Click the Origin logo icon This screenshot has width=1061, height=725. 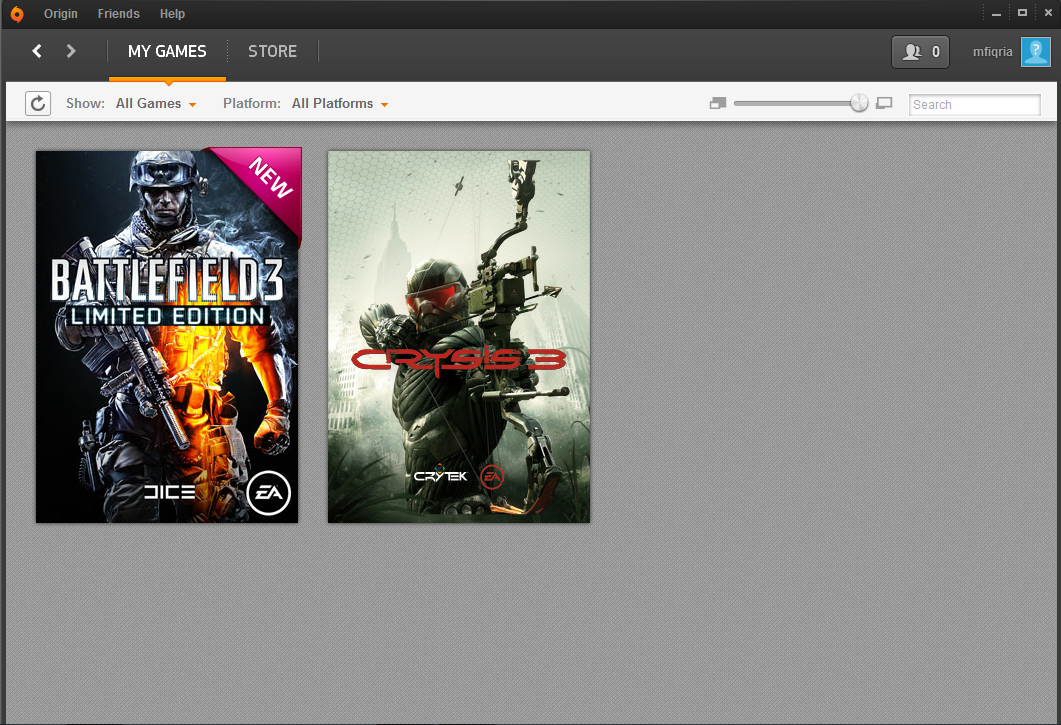tap(17, 14)
